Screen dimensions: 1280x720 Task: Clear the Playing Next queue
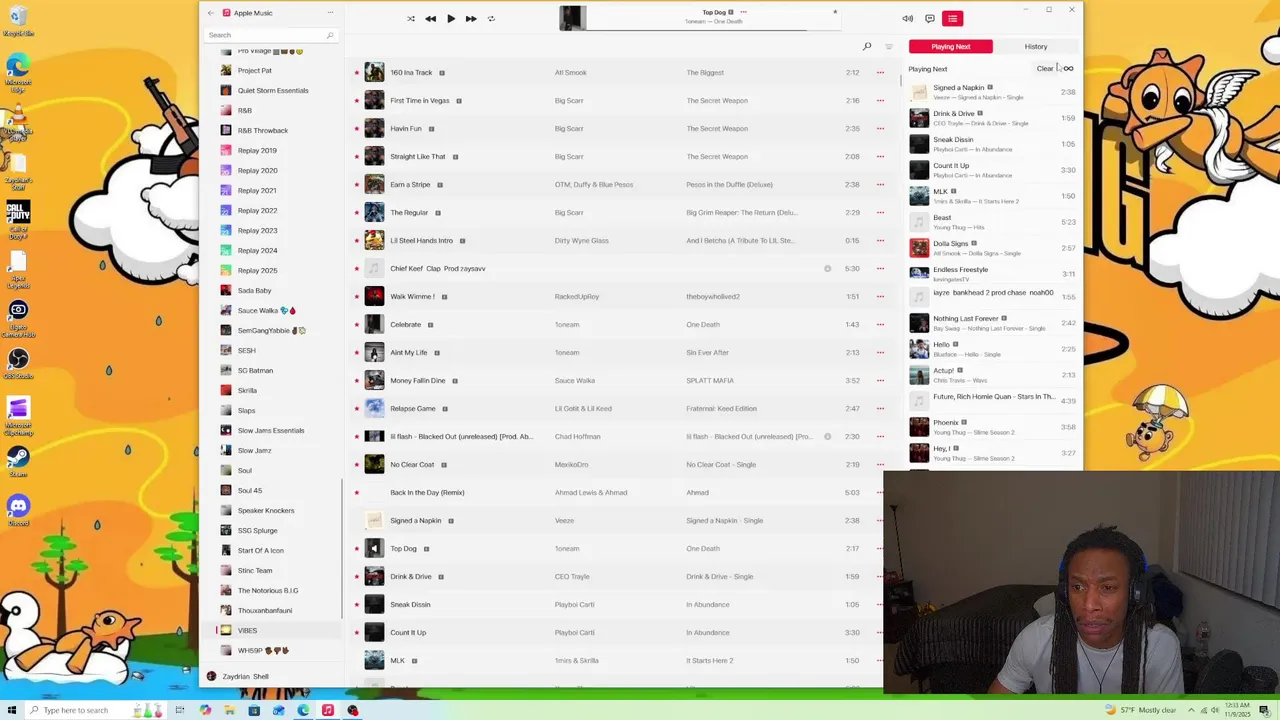(x=1045, y=69)
